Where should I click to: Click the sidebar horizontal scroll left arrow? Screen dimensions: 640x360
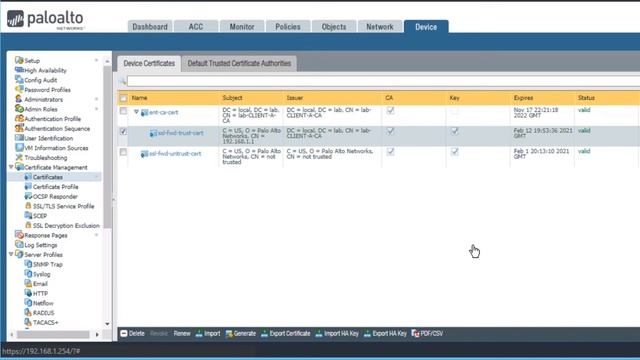coord(11,335)
